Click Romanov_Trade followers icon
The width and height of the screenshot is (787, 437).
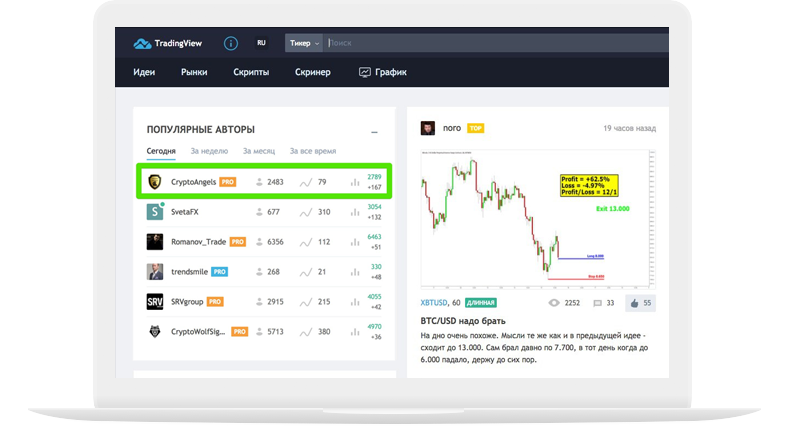pyautogui.click(x=259, y=242)
